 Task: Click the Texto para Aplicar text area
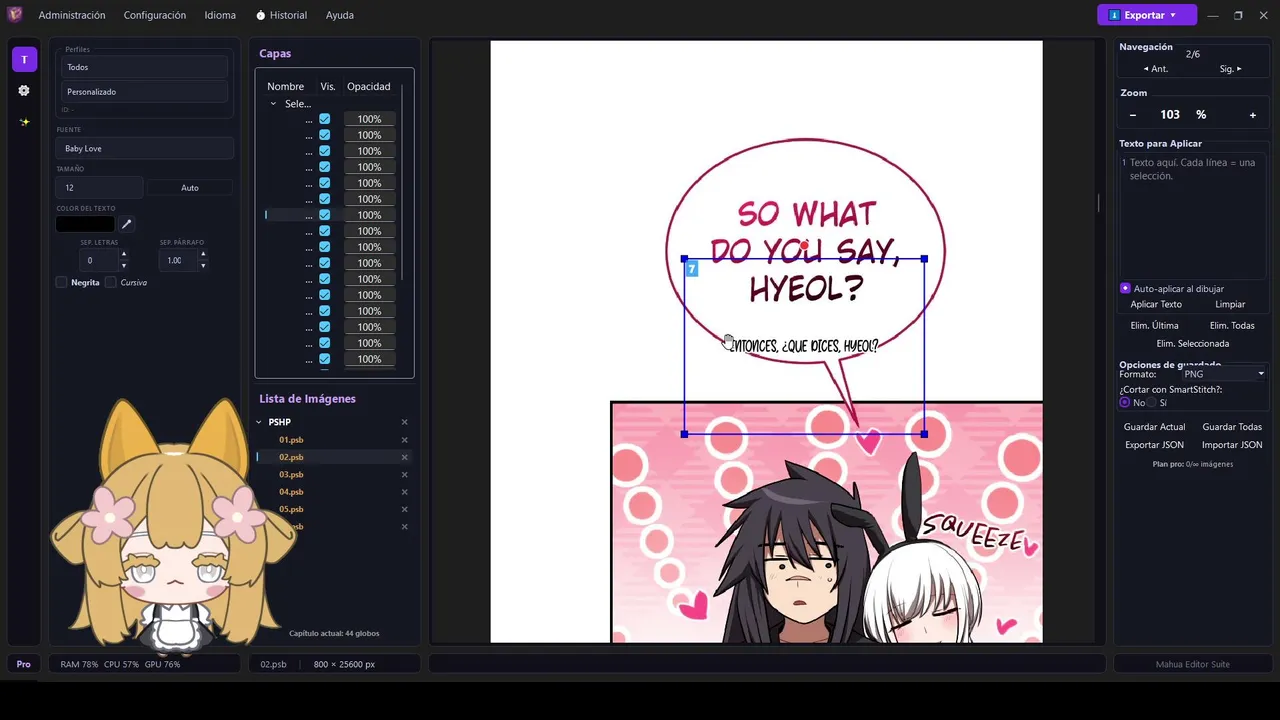coord(1192,214)
